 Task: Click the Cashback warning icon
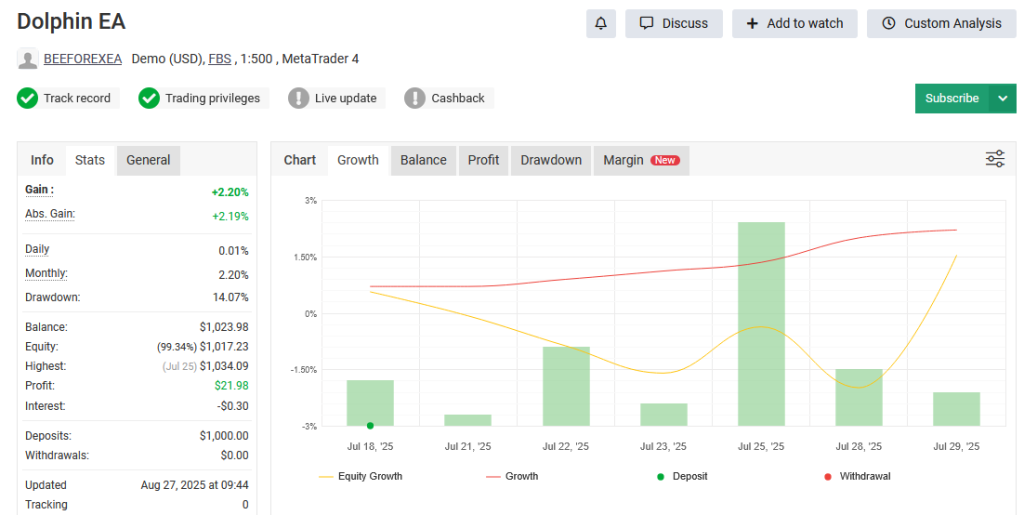(415, 98)
